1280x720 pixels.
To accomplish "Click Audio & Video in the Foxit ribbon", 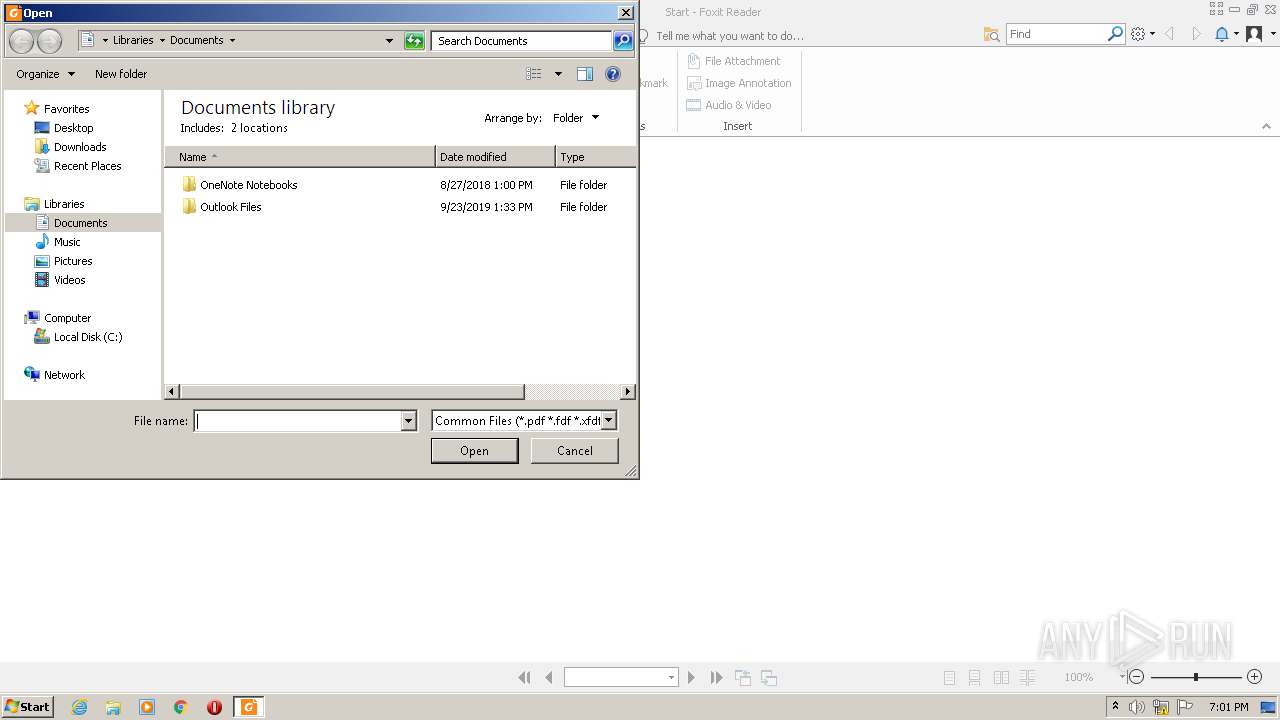I will point(729,105).
